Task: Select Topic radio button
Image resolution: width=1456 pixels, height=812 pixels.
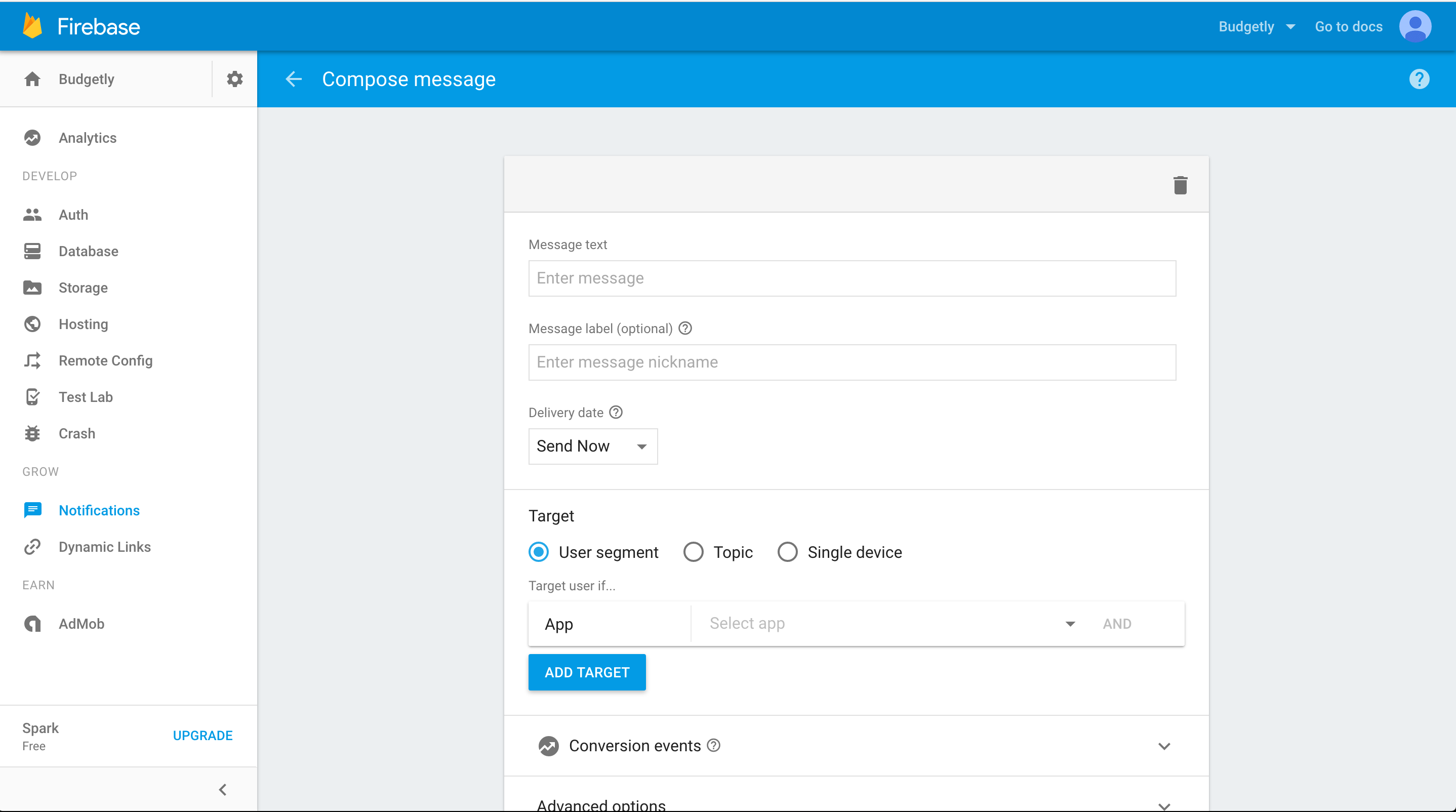Action: pyautogui.click(x=693, y=552)
